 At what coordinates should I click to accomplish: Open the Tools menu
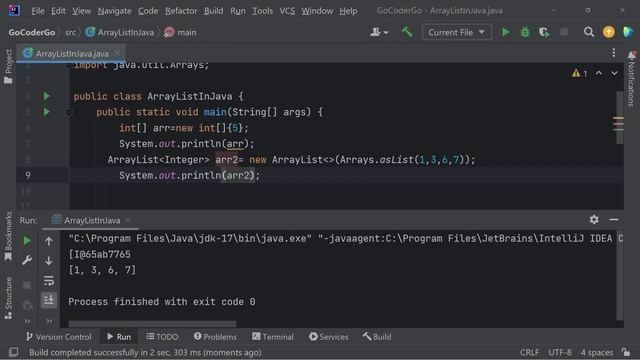262,11
